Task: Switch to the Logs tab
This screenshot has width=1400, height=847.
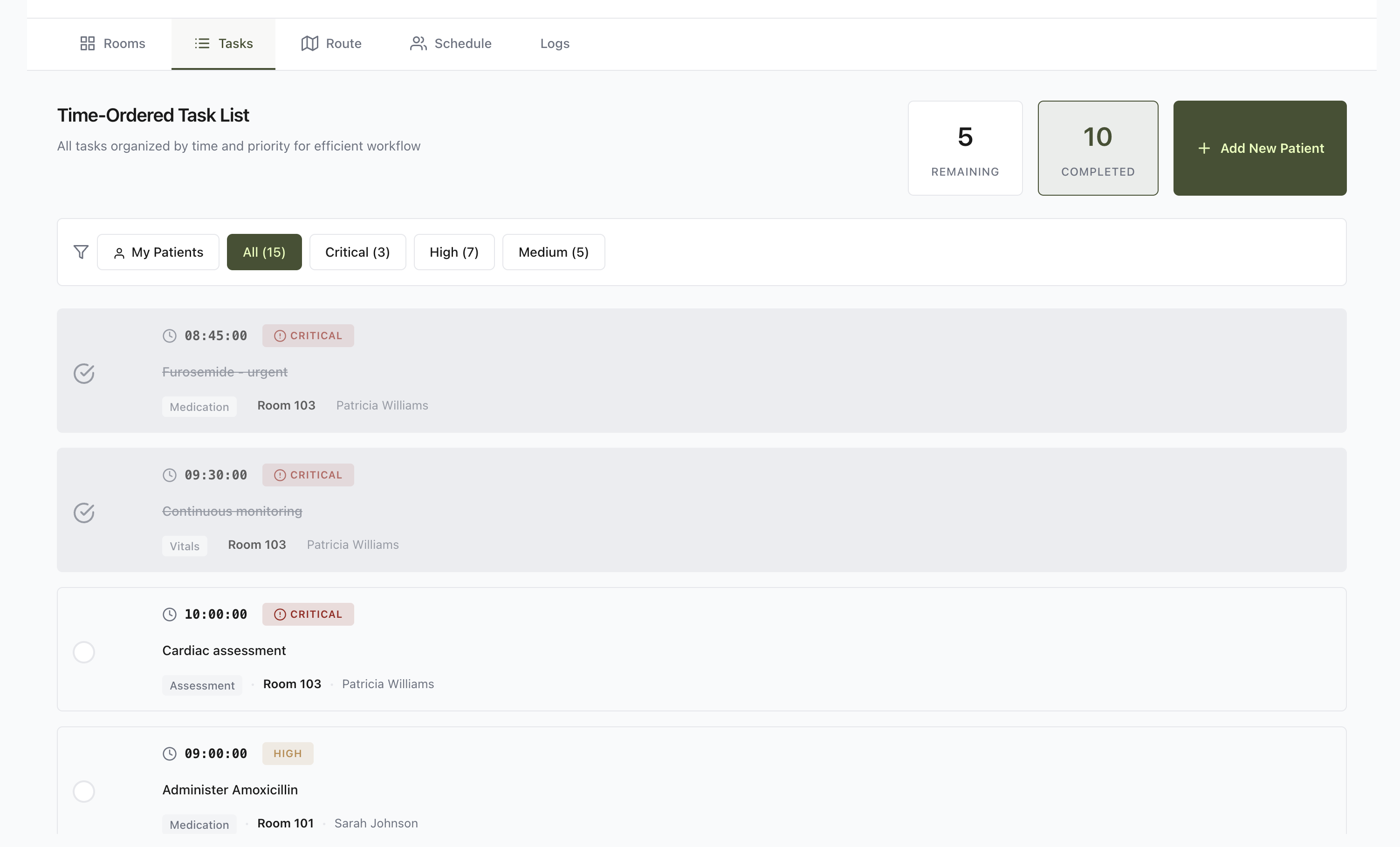Action: click(555, 44)
